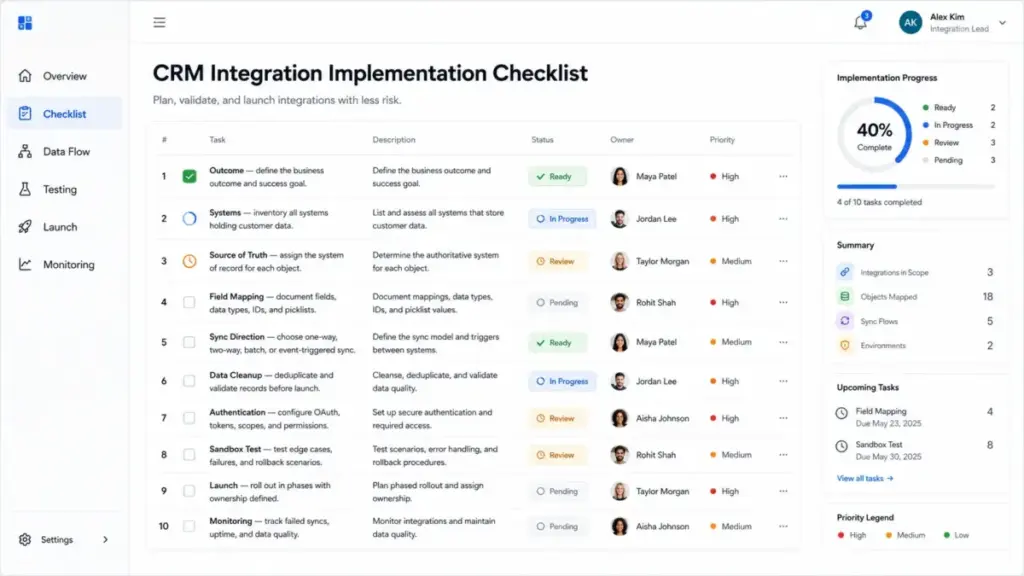
Task: Open more options for Monitoring row 10
Action: click(x=783, y=526)
